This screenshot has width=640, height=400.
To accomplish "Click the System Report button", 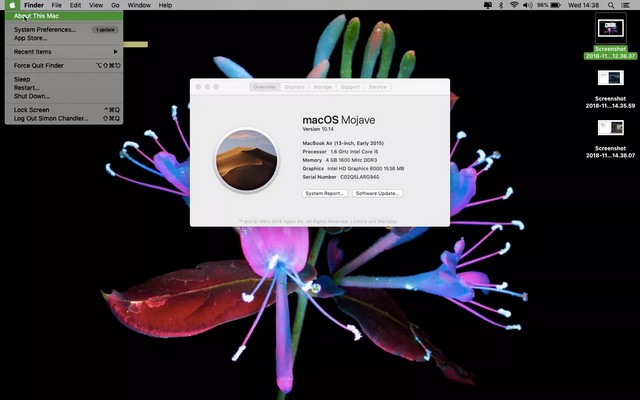I will (x=325, y=193).
